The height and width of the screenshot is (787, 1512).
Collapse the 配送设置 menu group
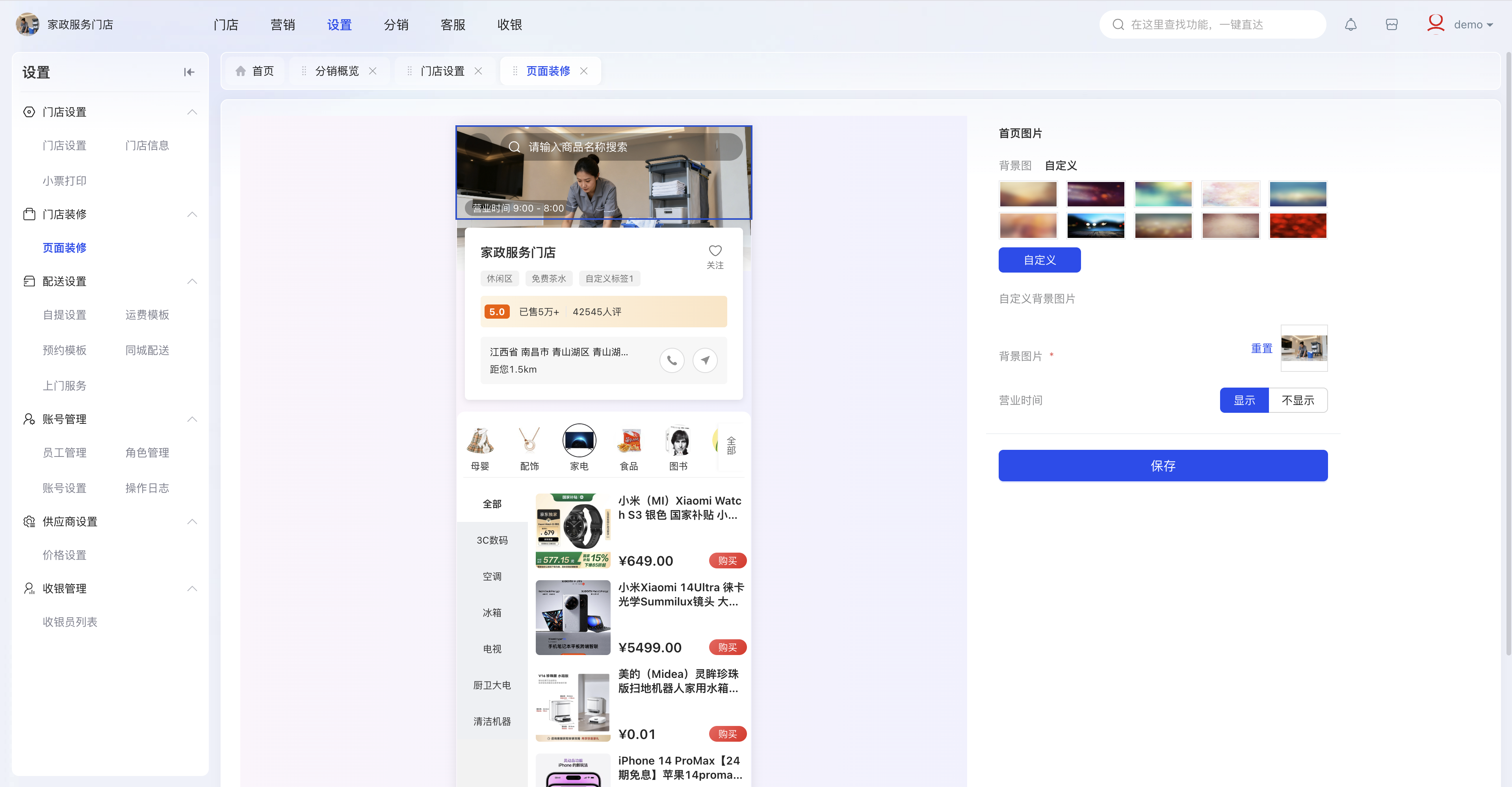coord(192,282)
